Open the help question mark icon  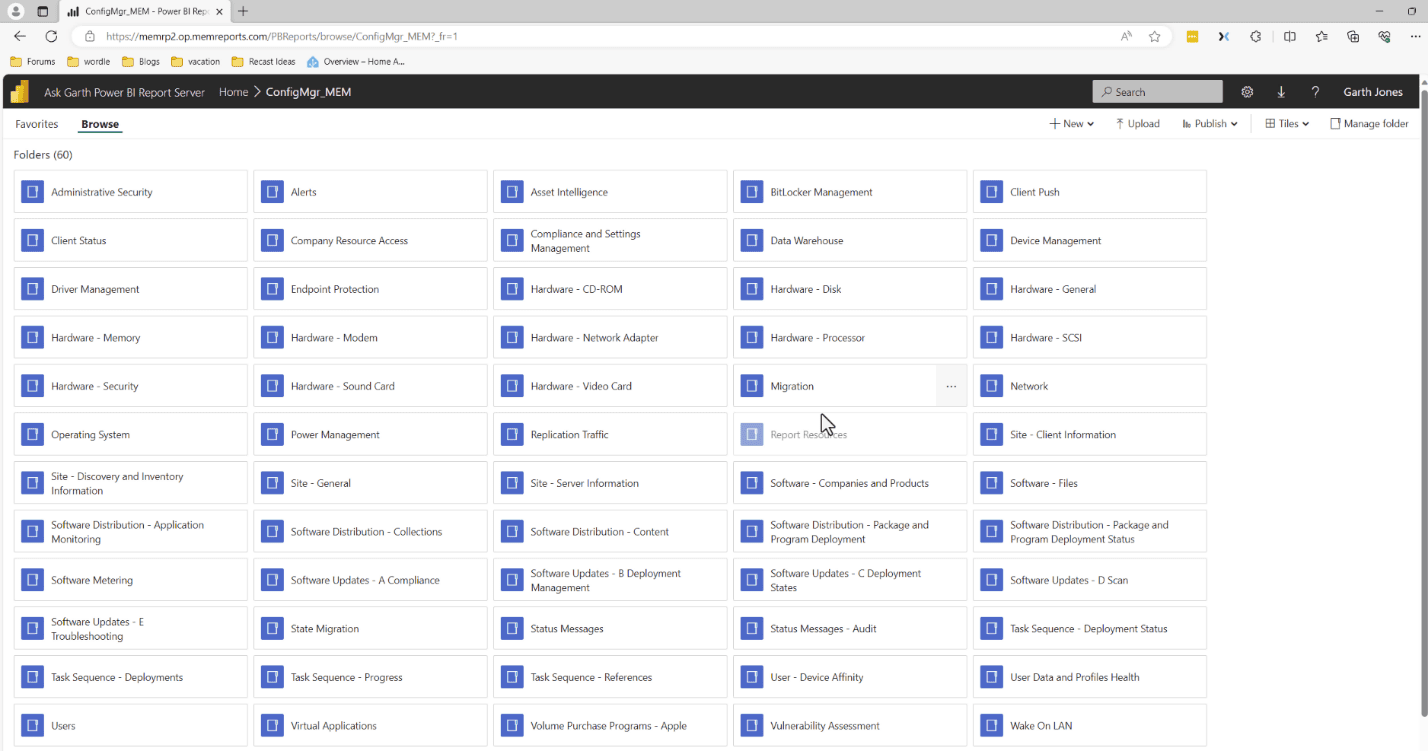(1315, 92)
